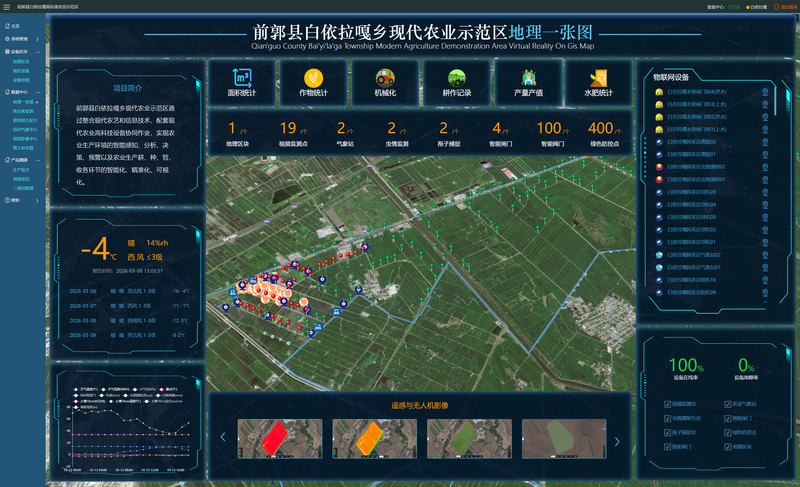Click the weather station 01 device icon
Viewport: 800px width, 487px height.
coord(659,267)
